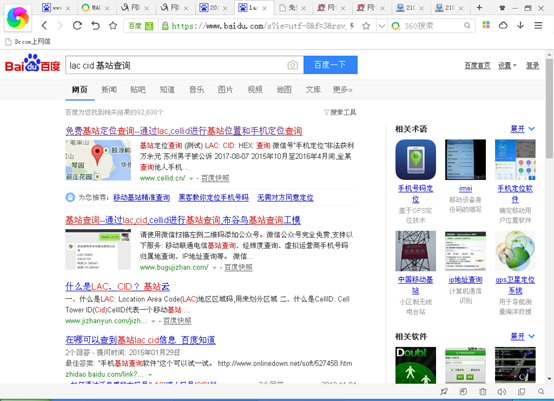Bookmark page with the star icon left of address bar
The height and width of the screenshot is (401, 554).
pyautogui.click(x=113, y=25)
